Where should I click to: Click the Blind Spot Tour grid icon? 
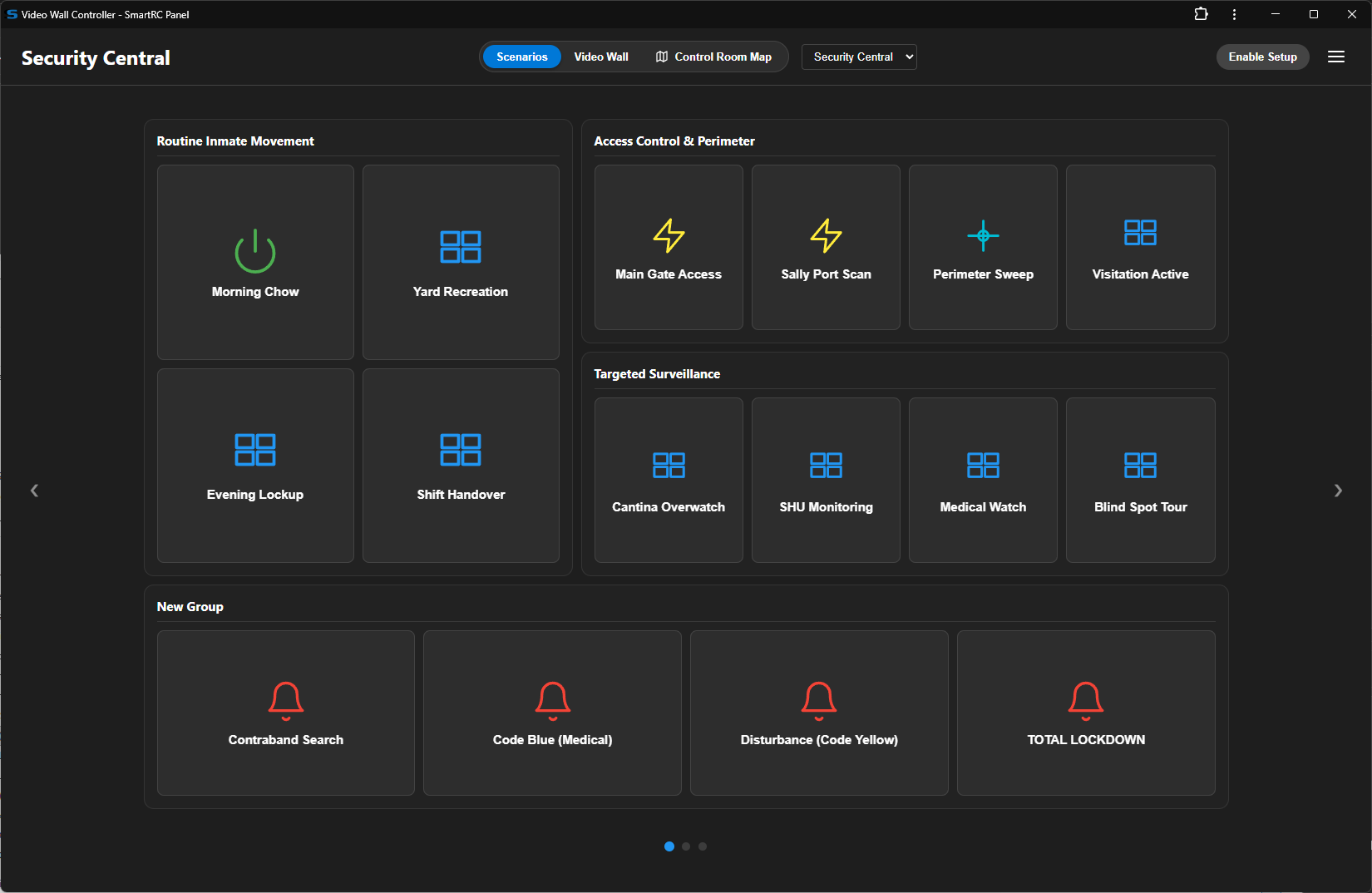click(x=1140, y=466)
